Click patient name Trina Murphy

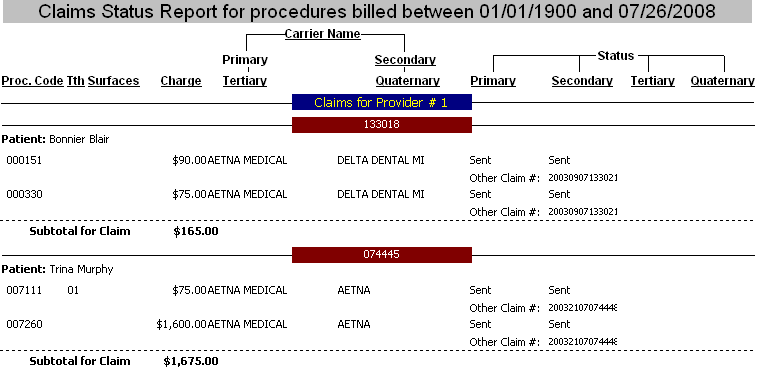81,270
